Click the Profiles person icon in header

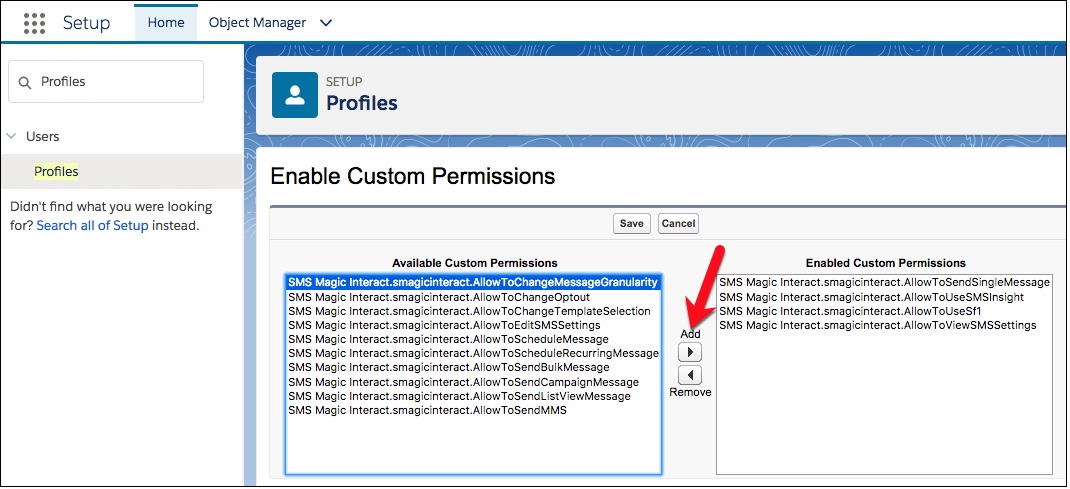click(295, 95)
